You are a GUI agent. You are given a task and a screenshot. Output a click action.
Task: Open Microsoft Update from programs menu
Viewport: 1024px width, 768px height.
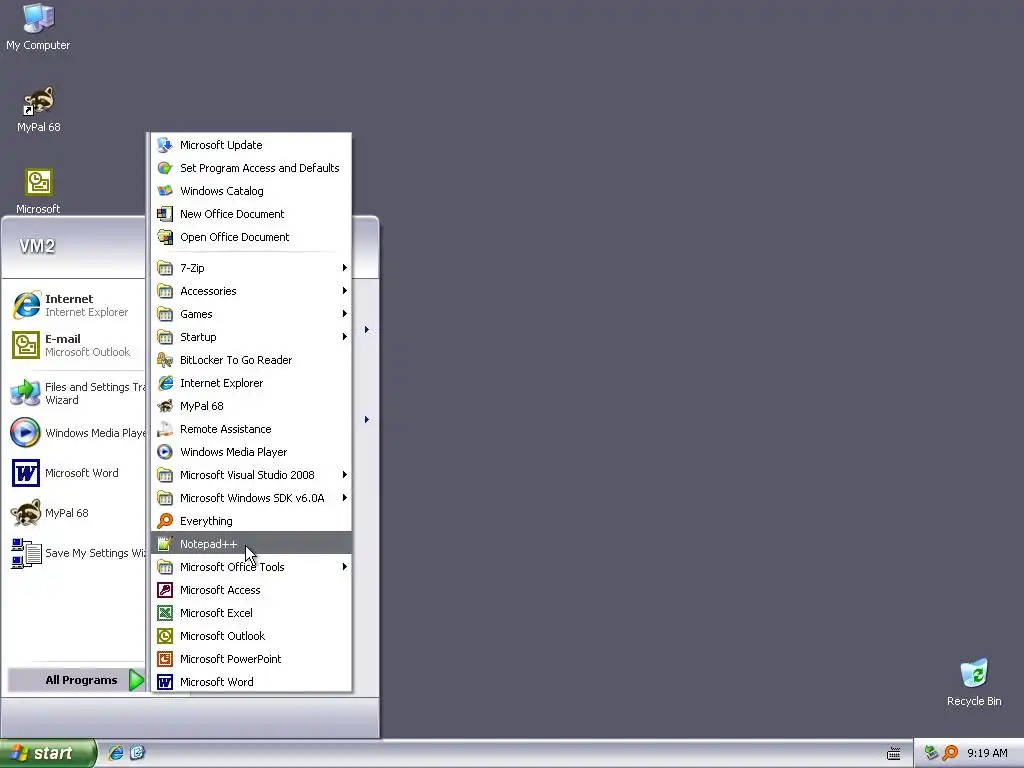pyautogui.click(x=251, y=145)
